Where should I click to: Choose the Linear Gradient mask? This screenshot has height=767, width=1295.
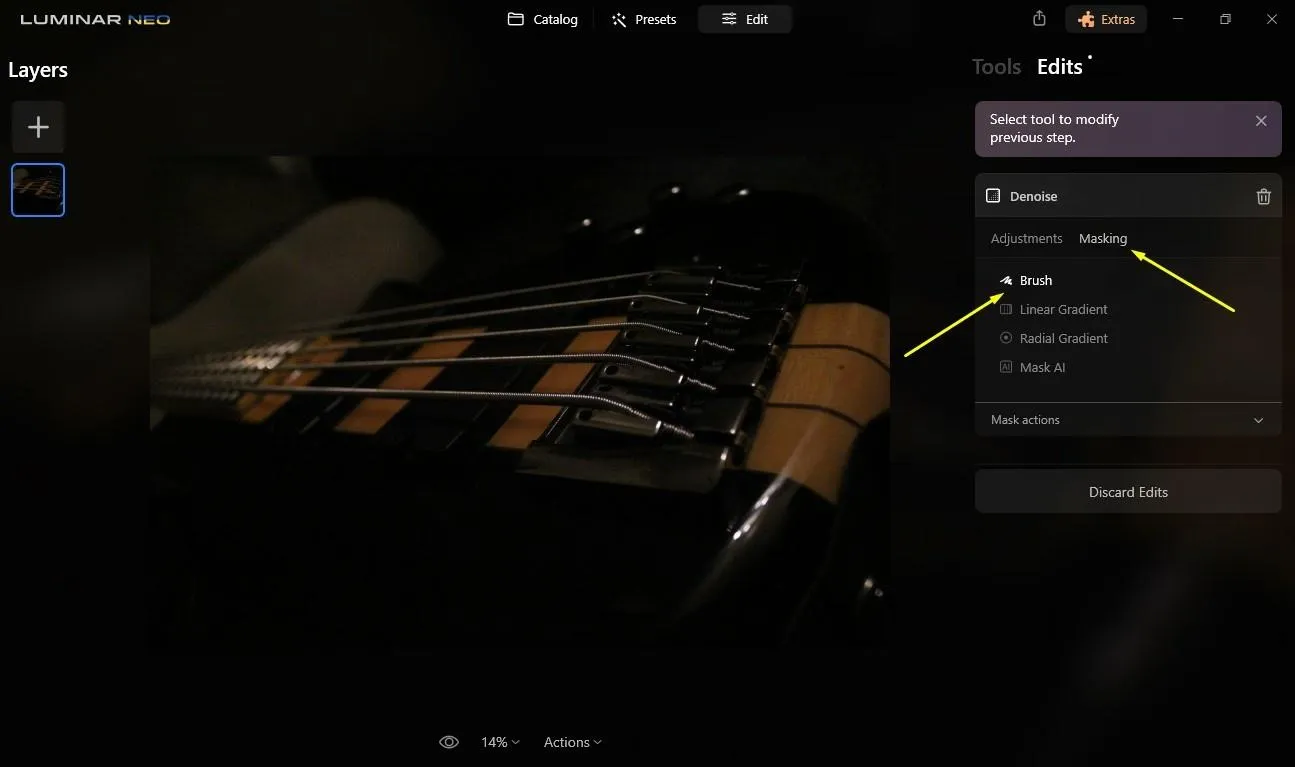pyautogui.click(x=1062, y=310)
